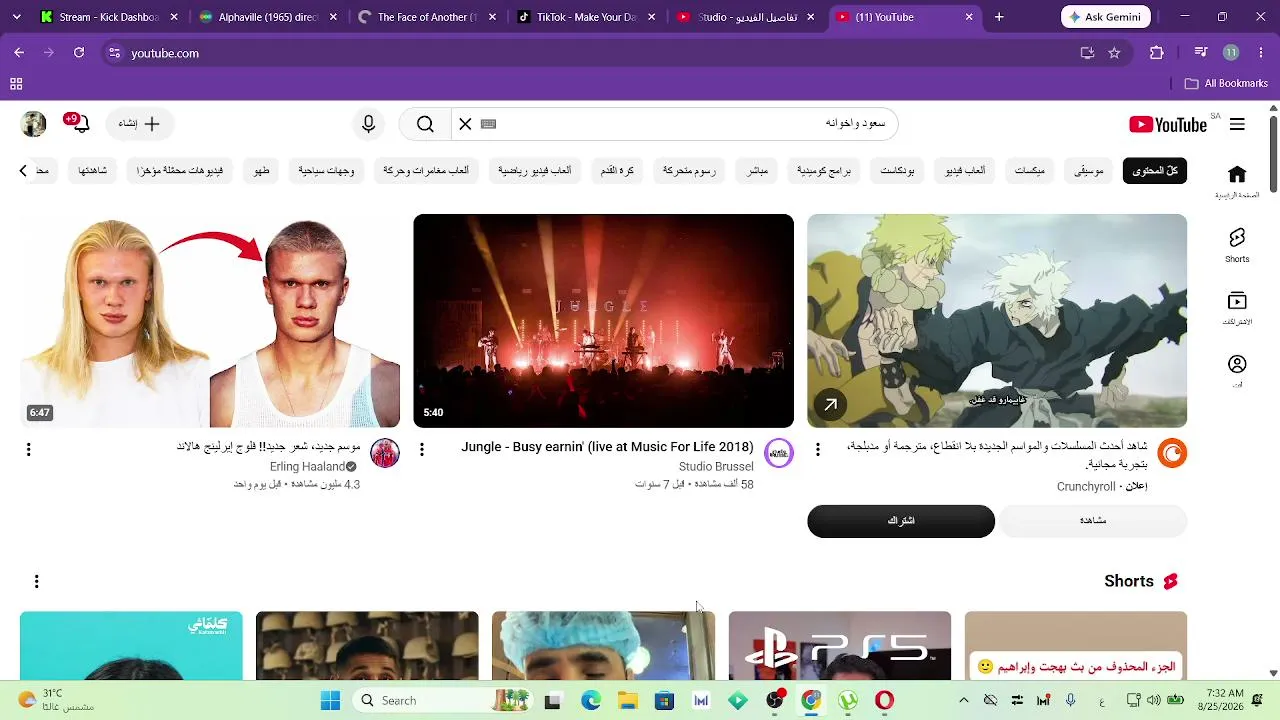The height and width of the screenshot is (720, 1280).
Task: Open the إنشاء create button
Action: [138, 124]
